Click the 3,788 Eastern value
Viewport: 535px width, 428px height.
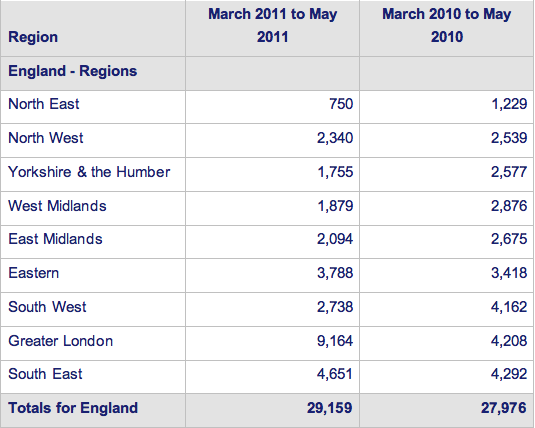point(335,273)
